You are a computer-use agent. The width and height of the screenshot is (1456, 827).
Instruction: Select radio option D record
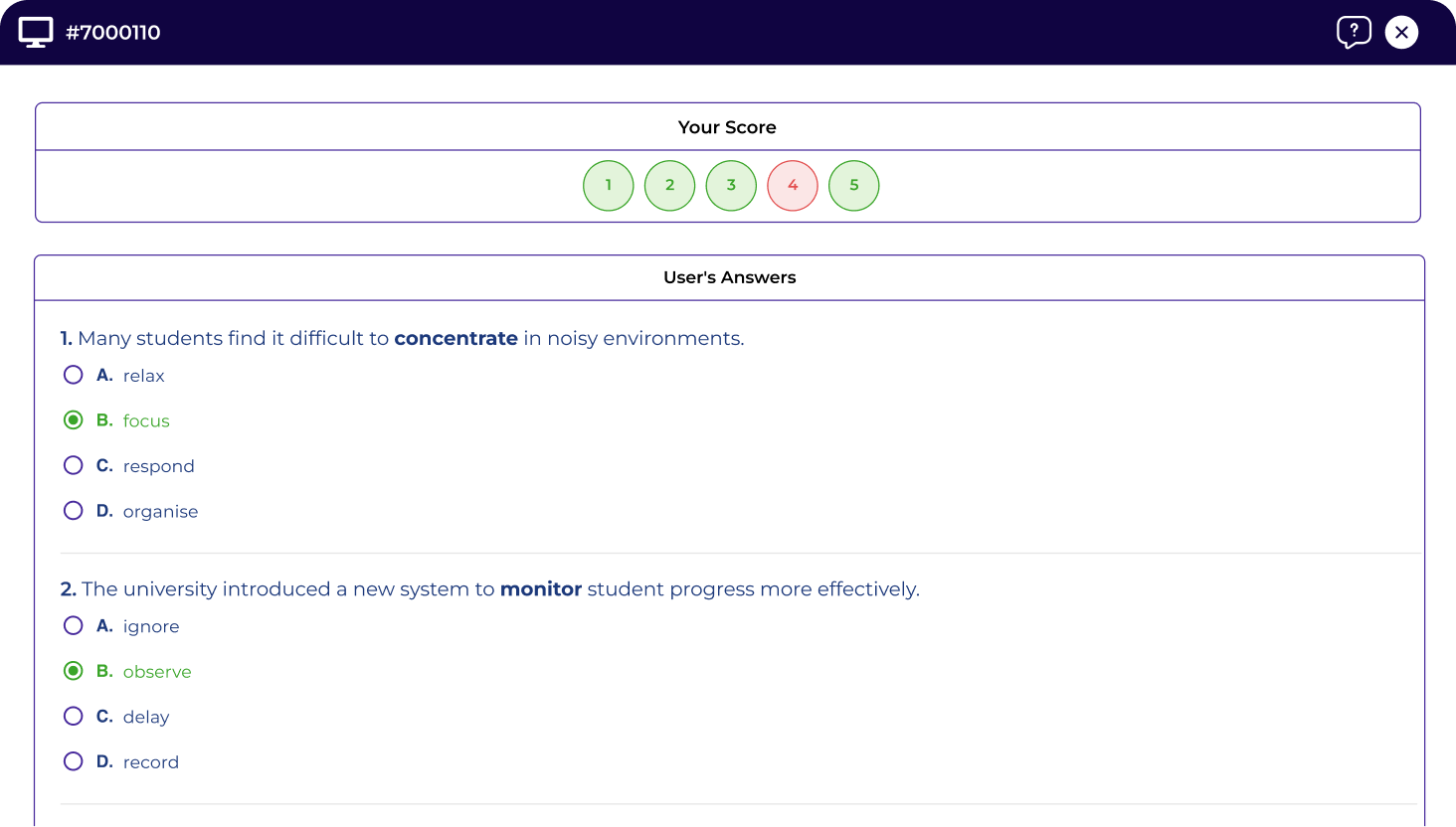coord(74,761)
